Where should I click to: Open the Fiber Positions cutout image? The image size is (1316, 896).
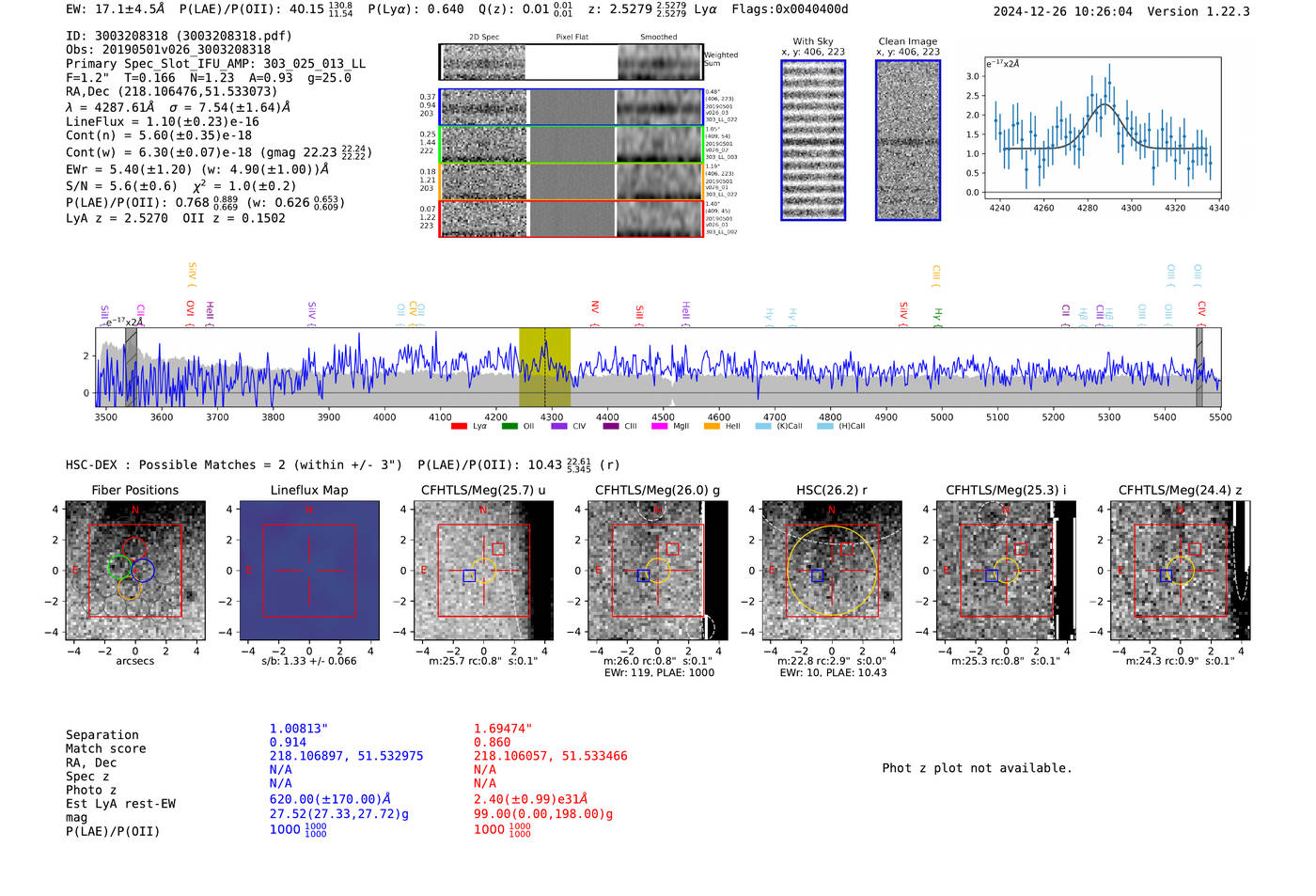pos(135,571)
